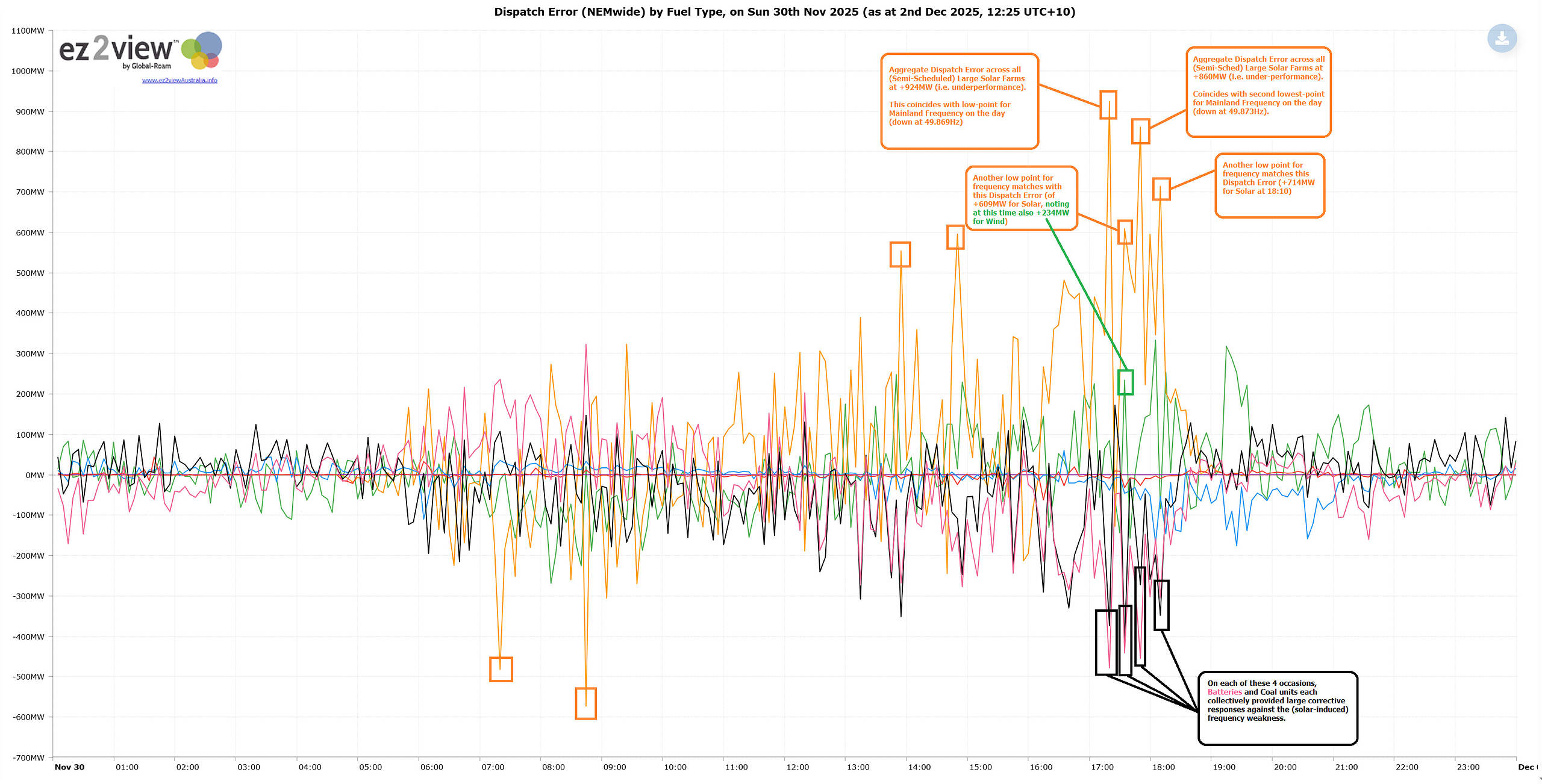
Task: Click orange marker at 500MW near 13:40
Action: point(900,255)
